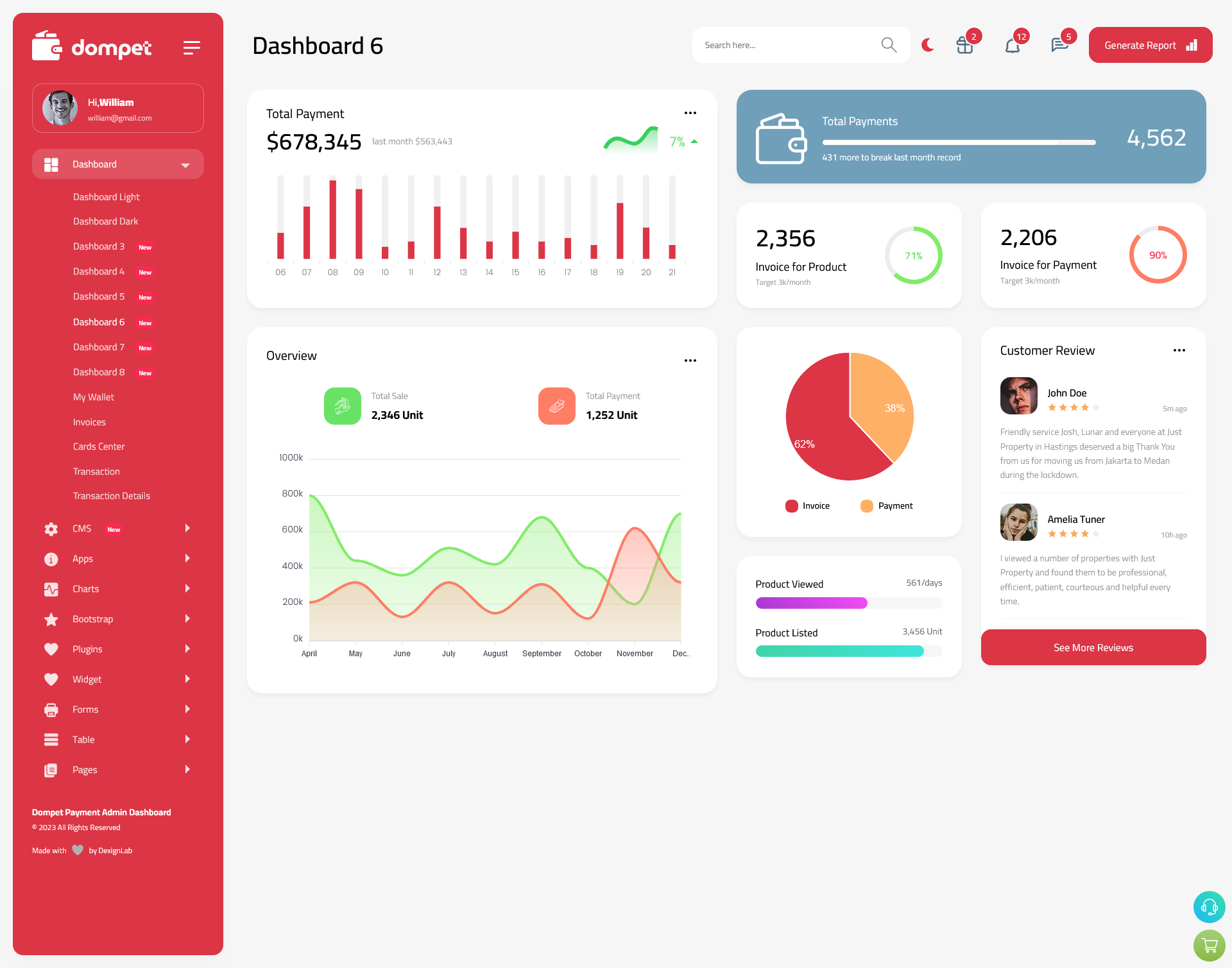
Task: Open Transaction Details menu item
Action: click(x=111, y=495)
